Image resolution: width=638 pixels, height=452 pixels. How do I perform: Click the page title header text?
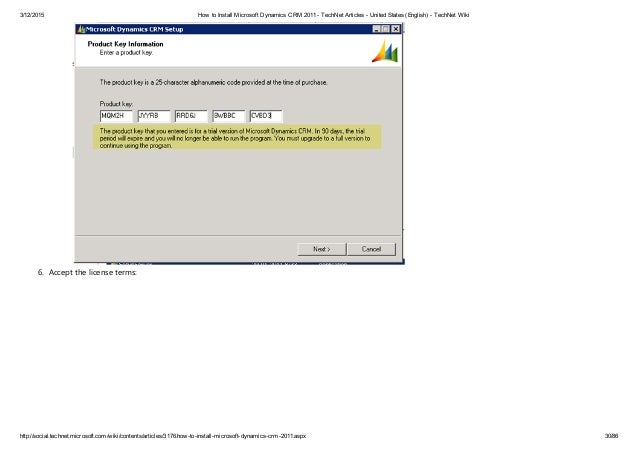pos(333,15)
